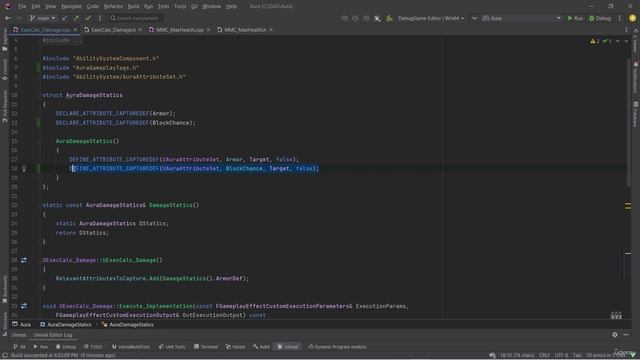Close the MMC_MaxHealth.cpp tab
The width and height of the screenshot is (640, 360).
pyautogui.click(x=208, y=30)
